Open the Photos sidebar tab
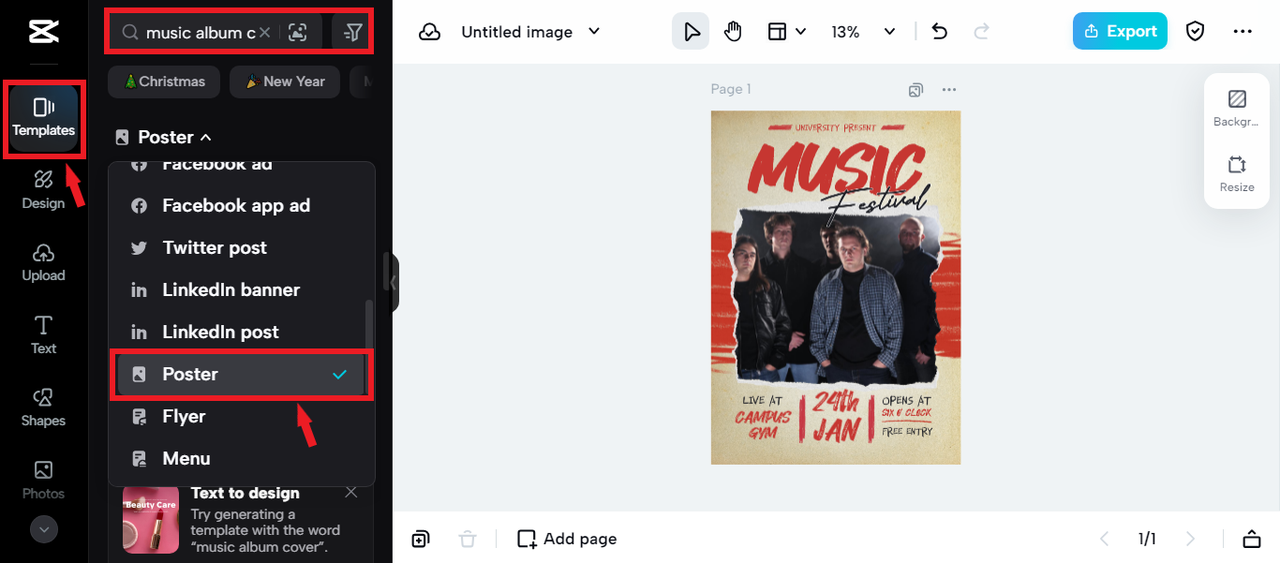Image resolution: width=1280 pixels, height=563 pixels. (43, 481)
